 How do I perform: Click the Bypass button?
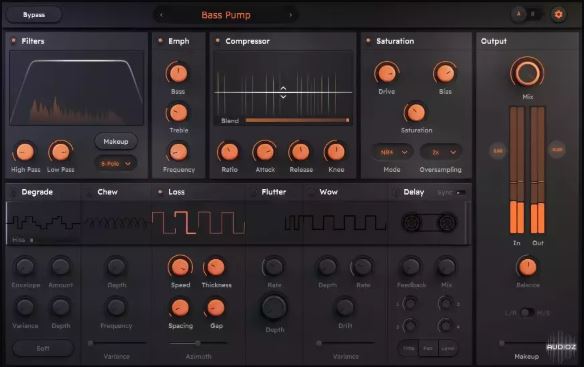tap(34, 15)
